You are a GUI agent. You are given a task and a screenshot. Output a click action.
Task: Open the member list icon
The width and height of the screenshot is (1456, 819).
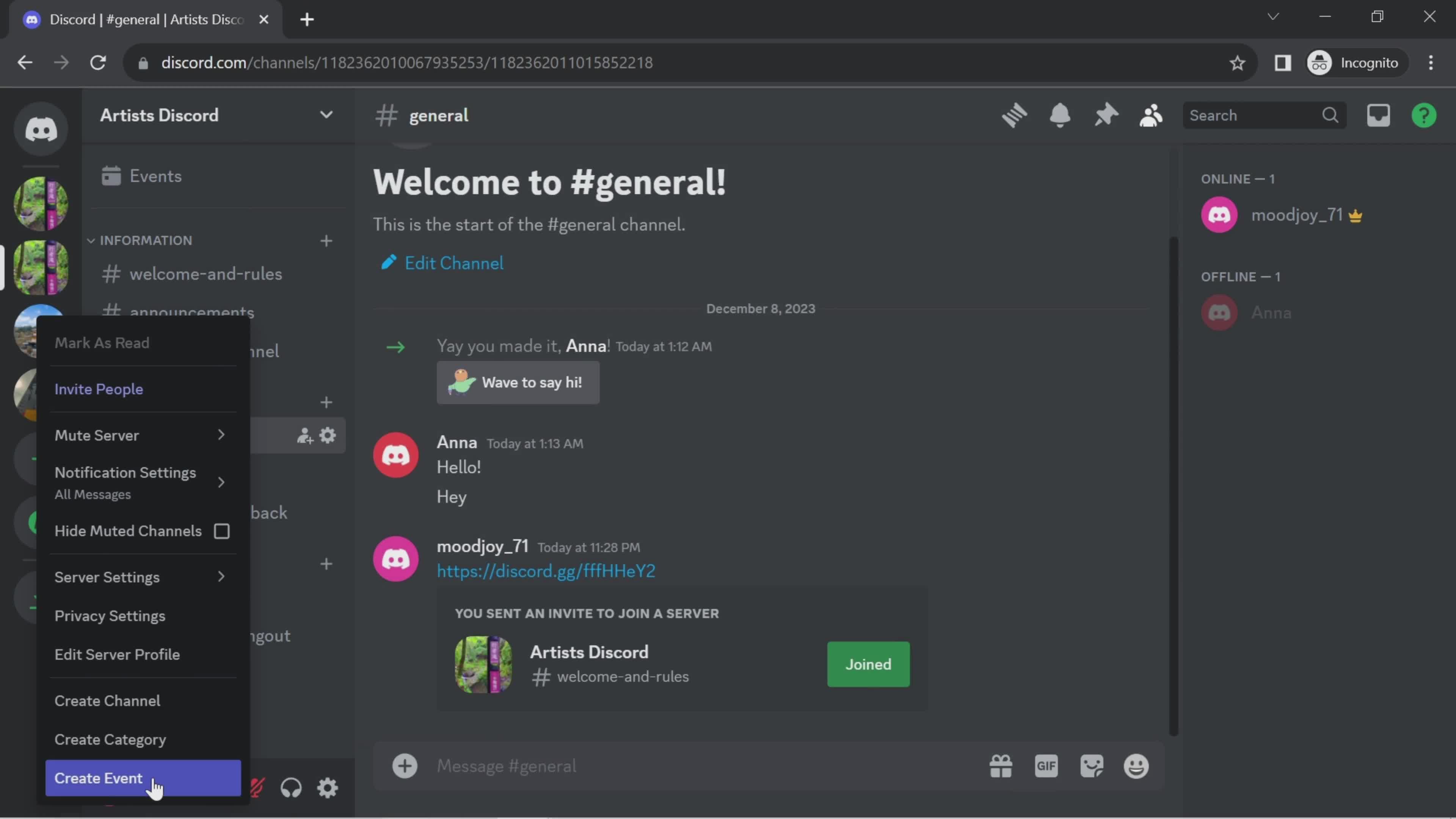(1152, 115)
